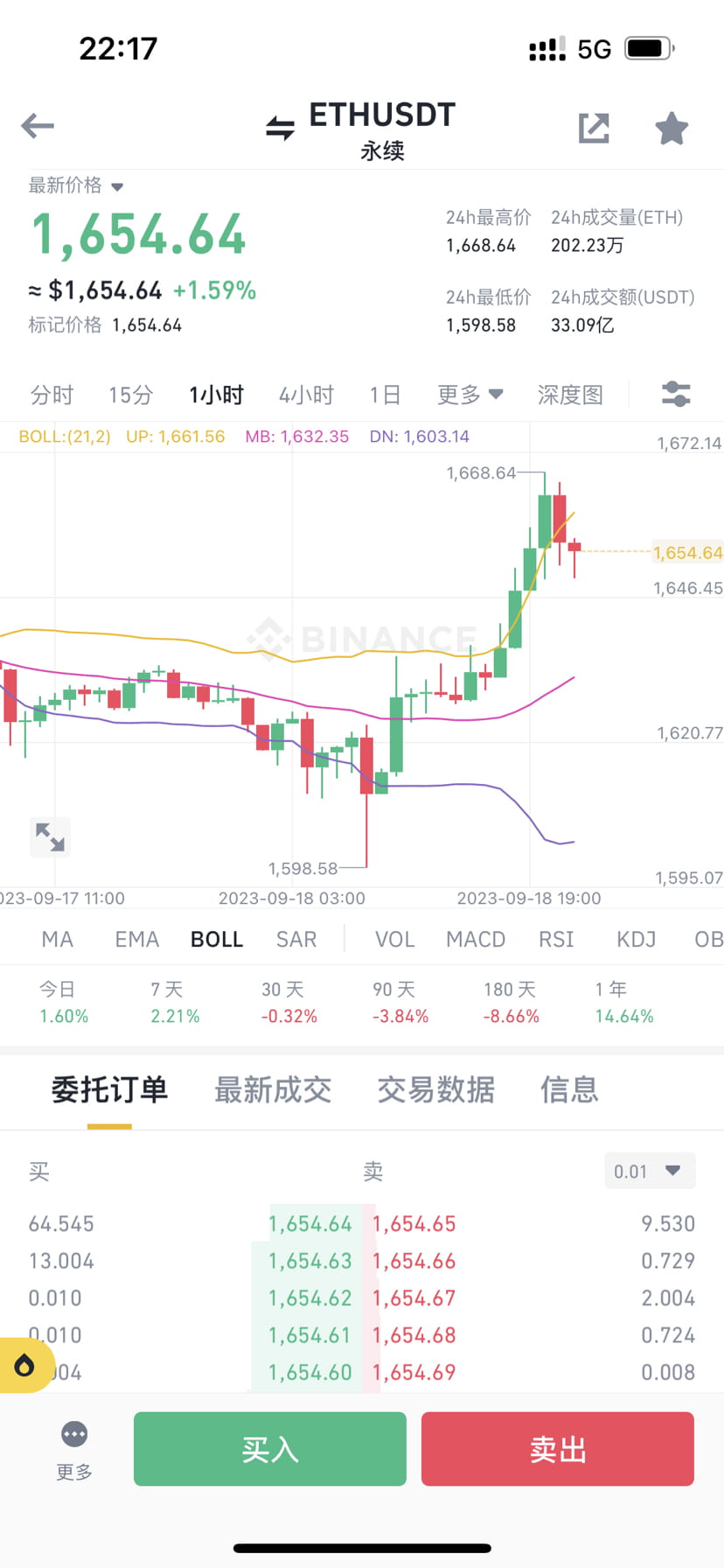
Task: Tap the 1年 14.64% change stat
Action: click(x=624, y=1003)
